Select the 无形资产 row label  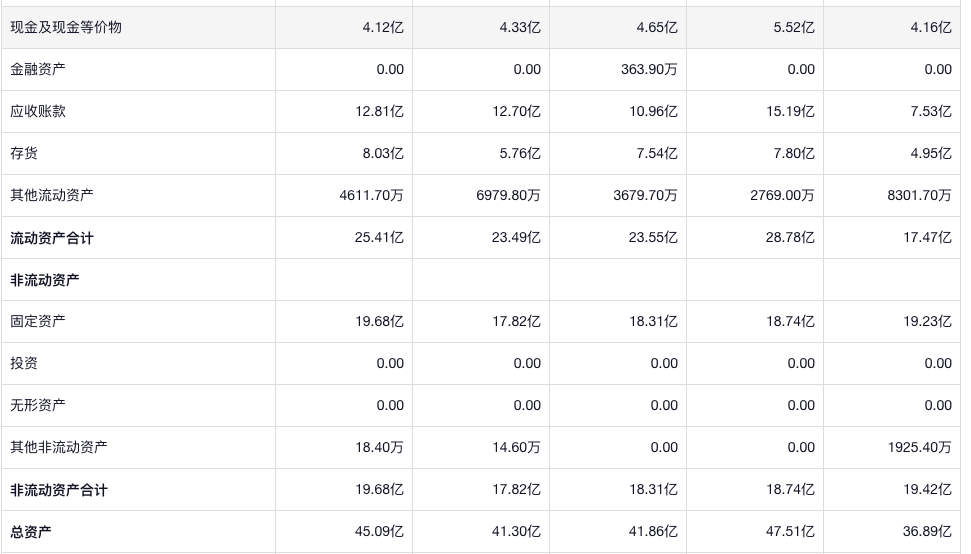coord(39,406)
